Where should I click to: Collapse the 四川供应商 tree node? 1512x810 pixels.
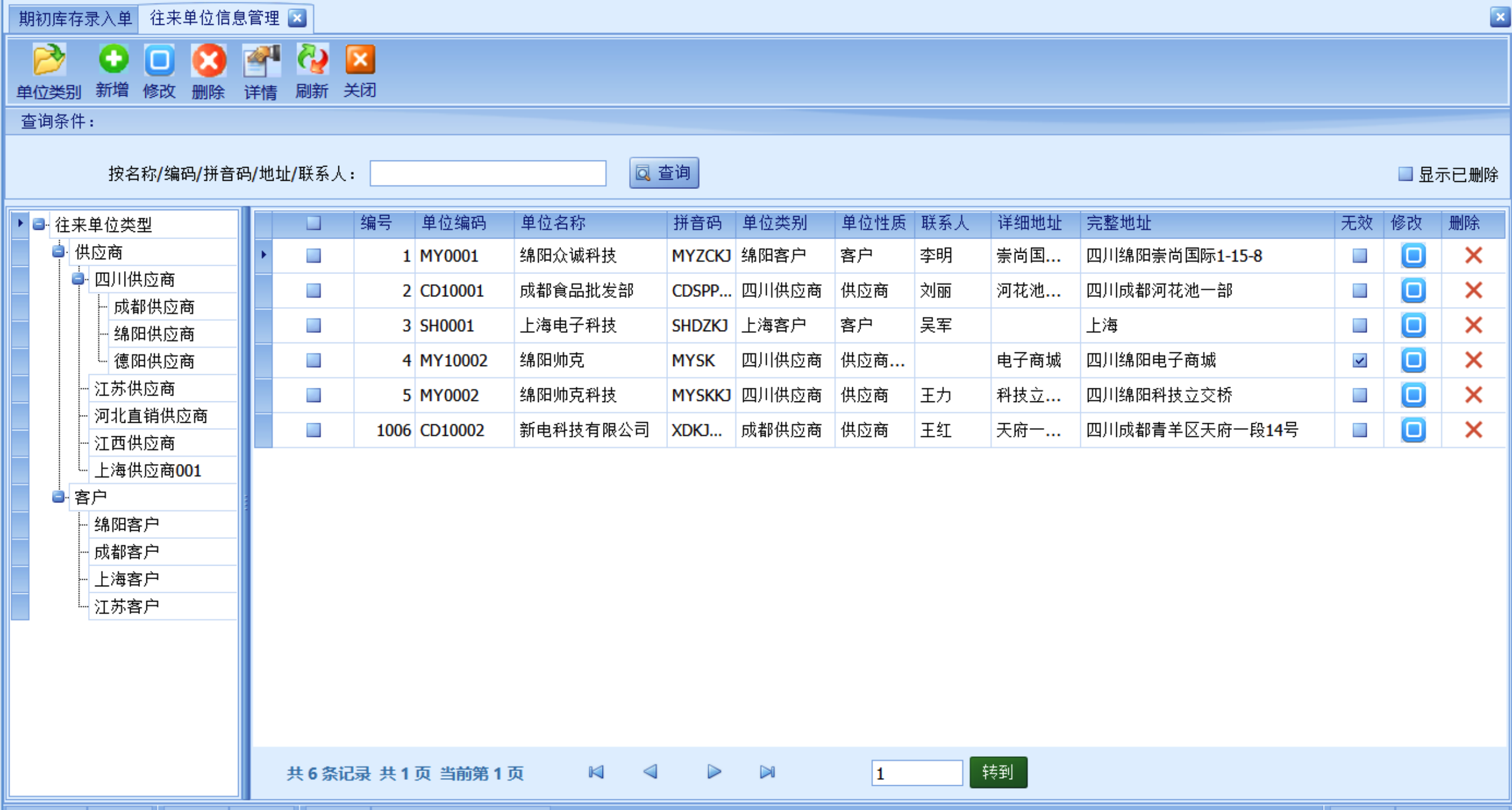[78, 279]
